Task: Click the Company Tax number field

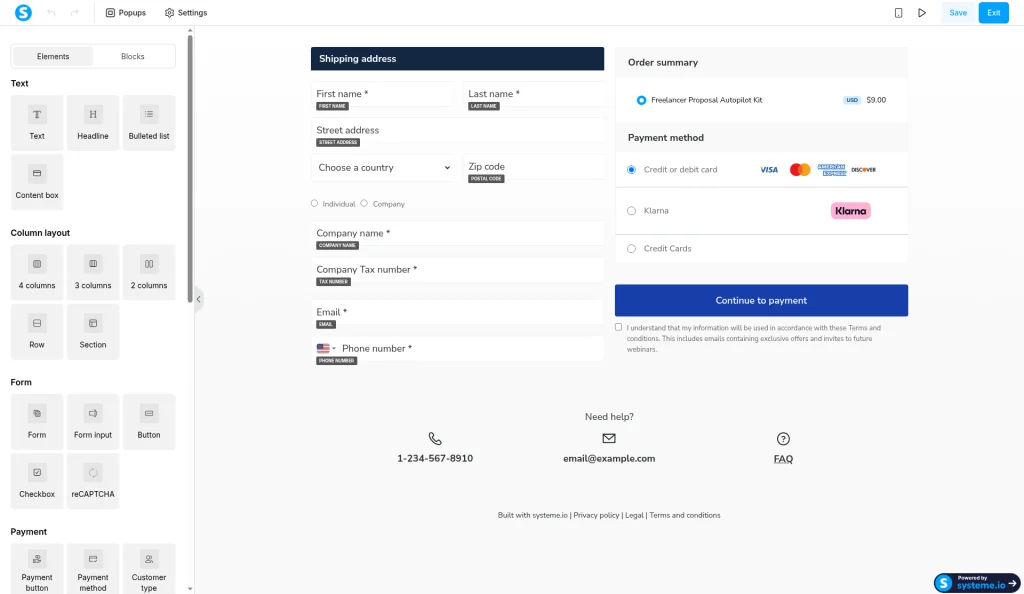Action: coord(457,270)
